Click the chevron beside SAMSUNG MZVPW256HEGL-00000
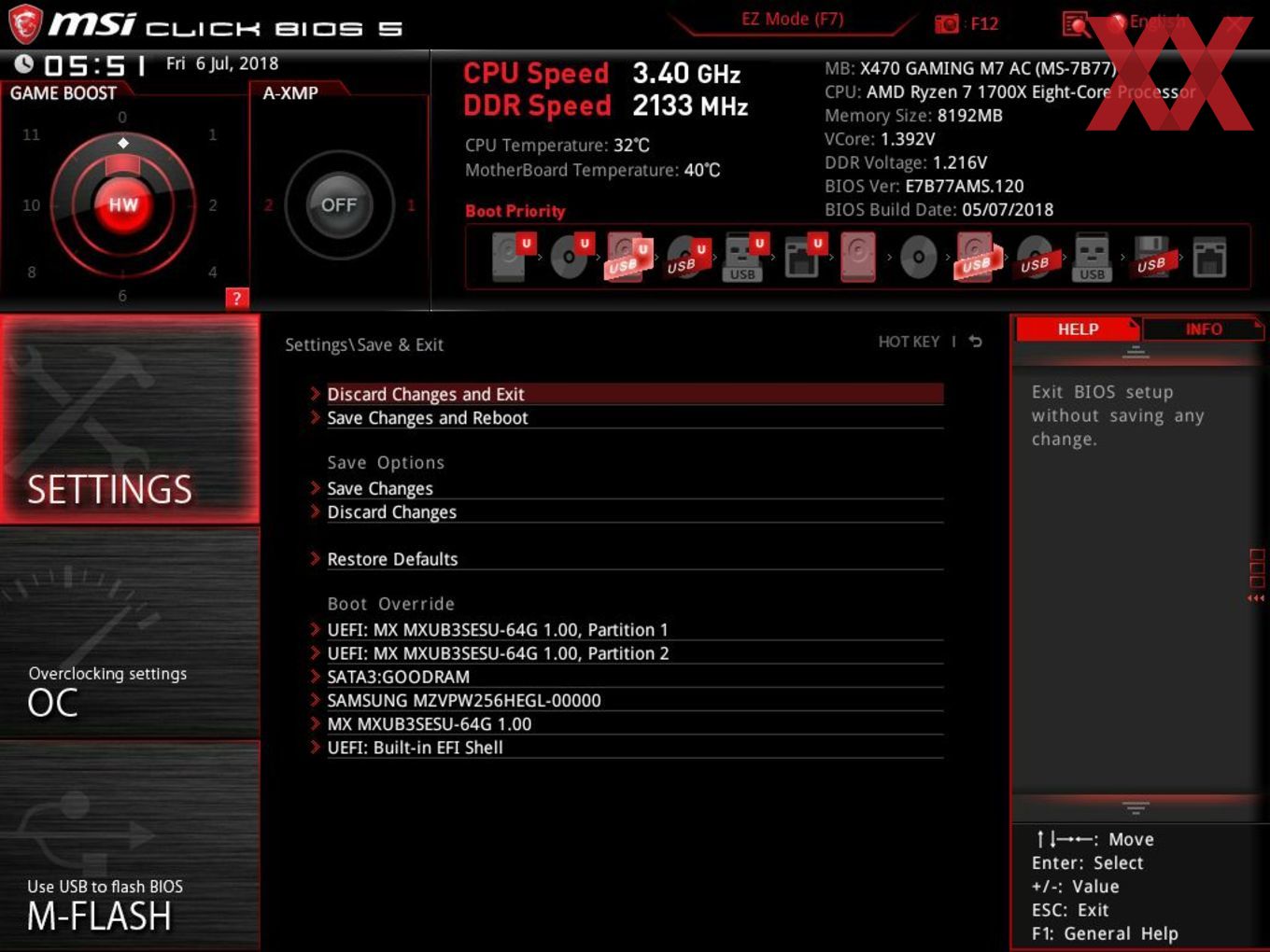 tap(316, 699)
